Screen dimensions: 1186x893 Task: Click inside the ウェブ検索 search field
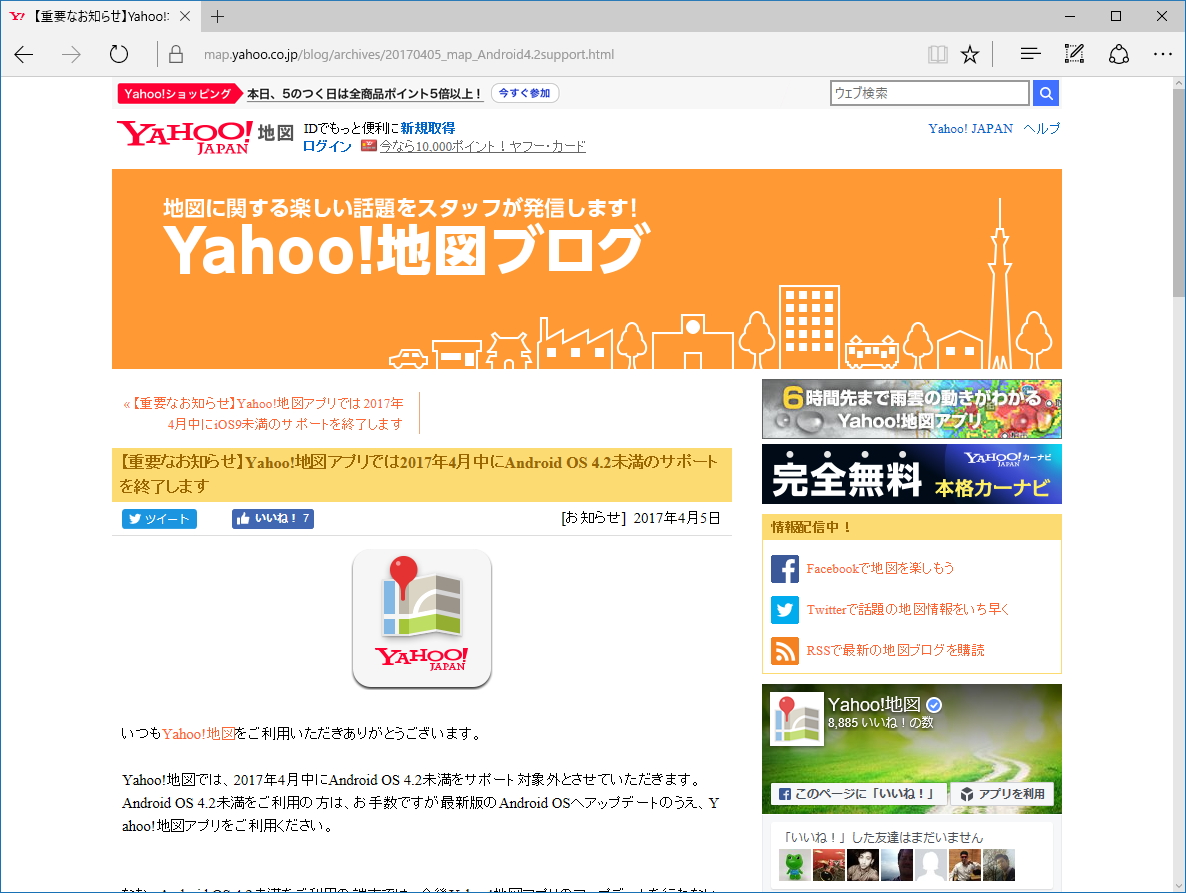click(928, 92)
